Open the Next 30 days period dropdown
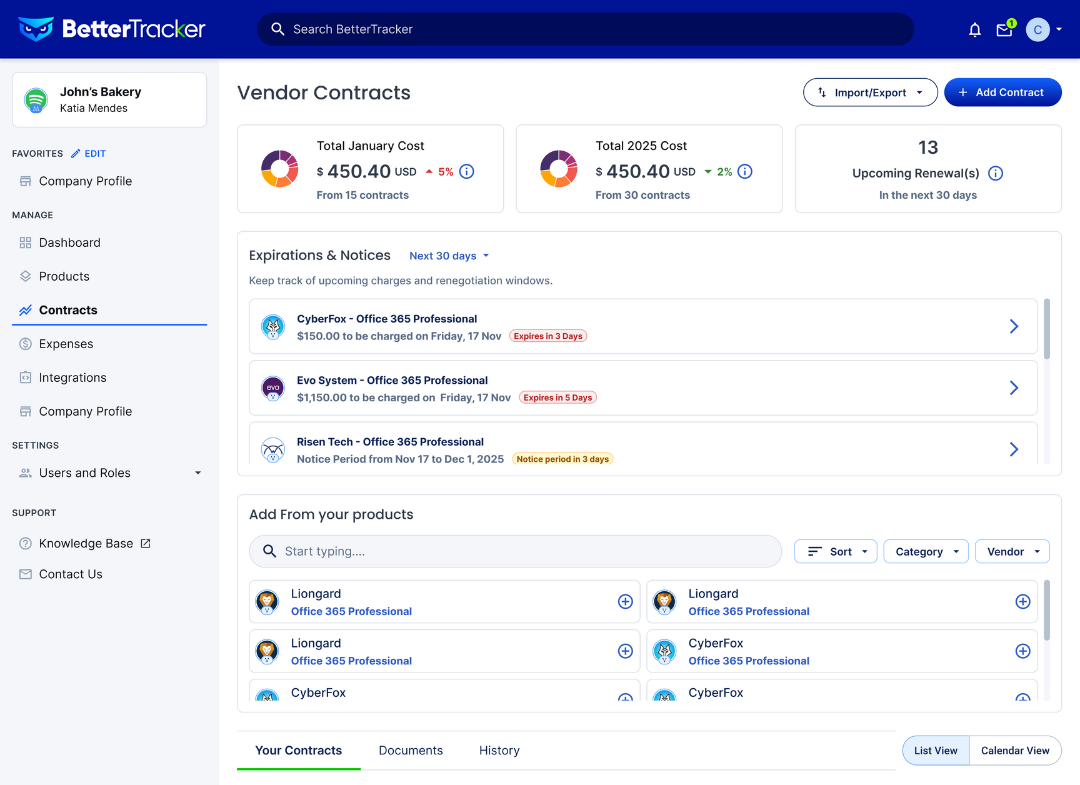The width and height of the screenshot is (1080, 785). tap(449, 255)
